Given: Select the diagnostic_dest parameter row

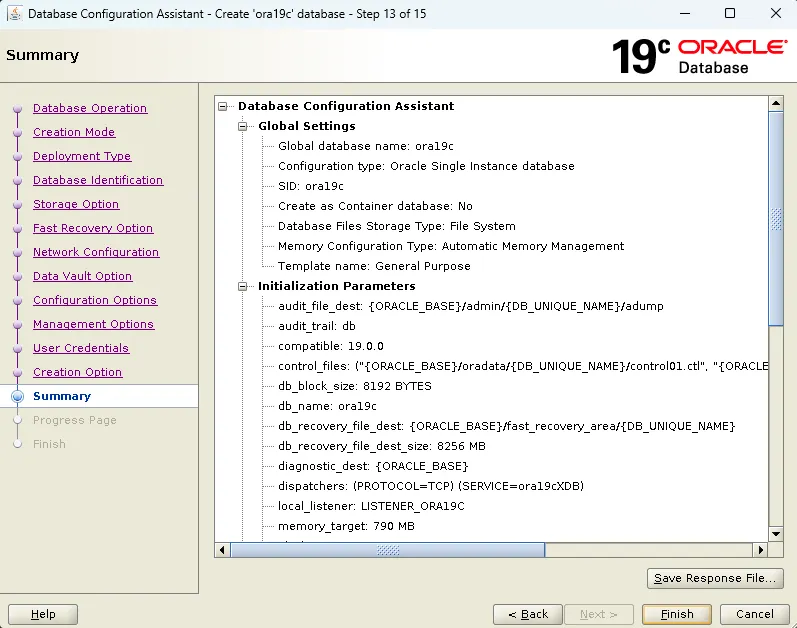Looking at the screenshot, I should click(x=373, y=466).
